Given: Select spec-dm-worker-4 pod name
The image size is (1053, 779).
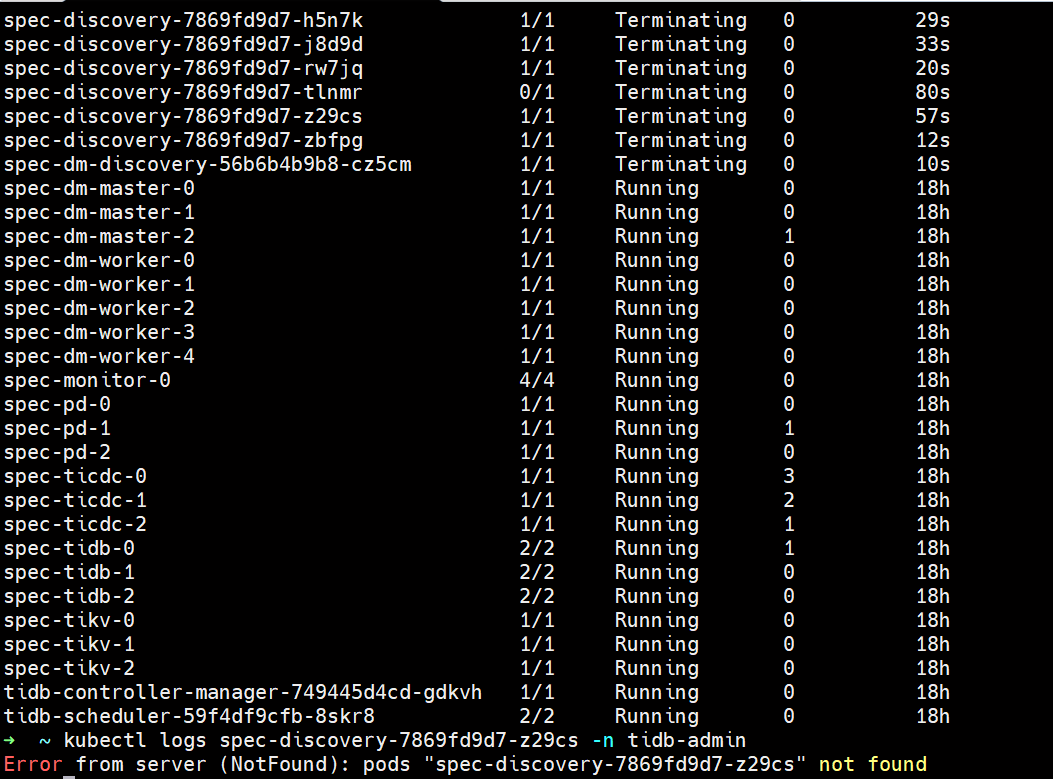Looking at the screenshot, I should (99, 357).
